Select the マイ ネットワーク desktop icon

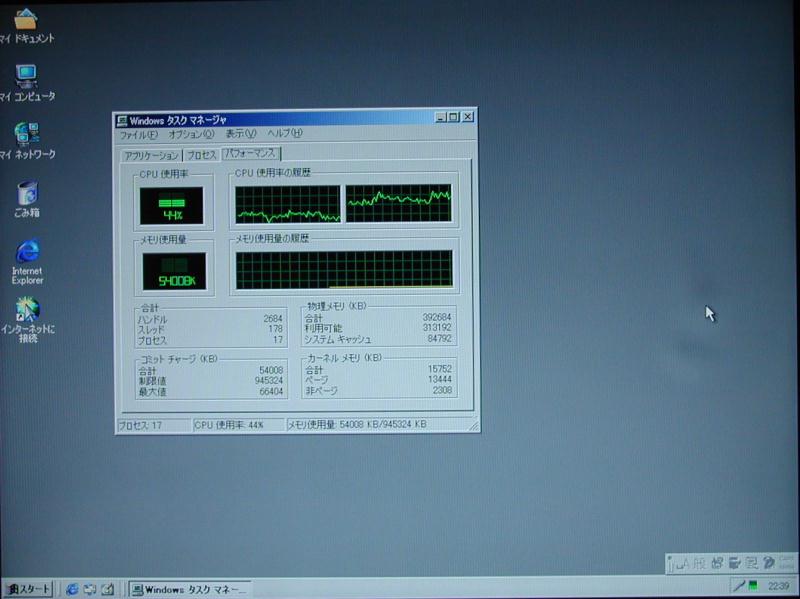(x=27, y=141)
